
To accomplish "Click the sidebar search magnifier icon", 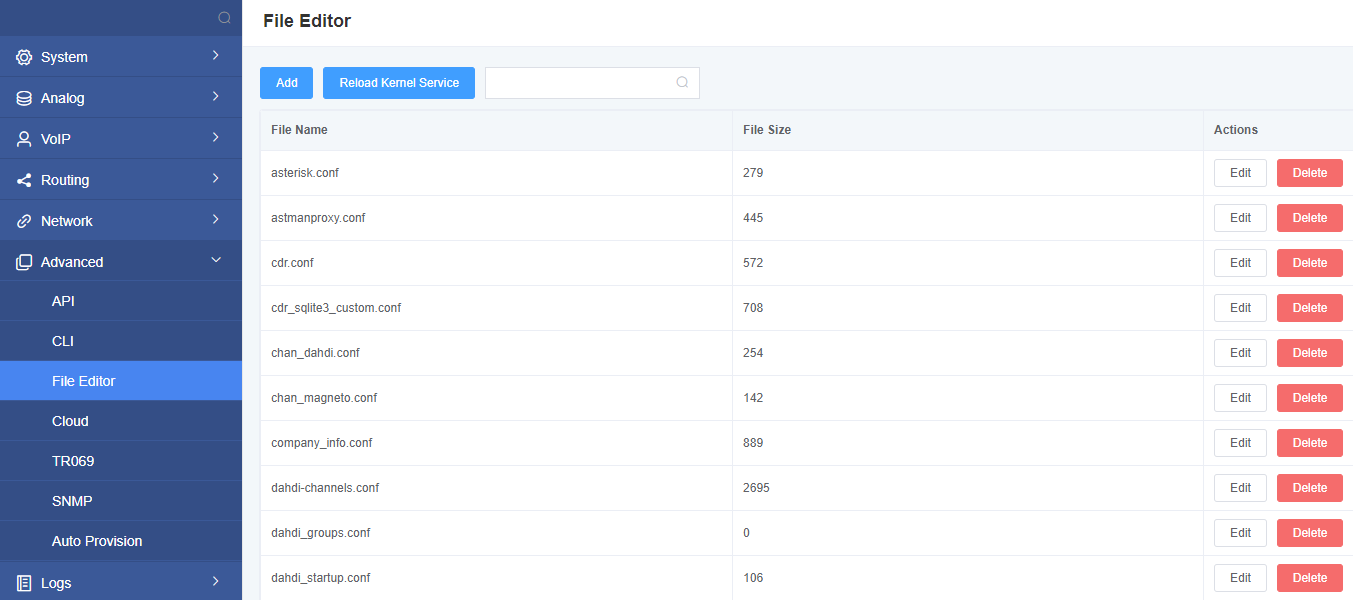I will click(224, 17).
